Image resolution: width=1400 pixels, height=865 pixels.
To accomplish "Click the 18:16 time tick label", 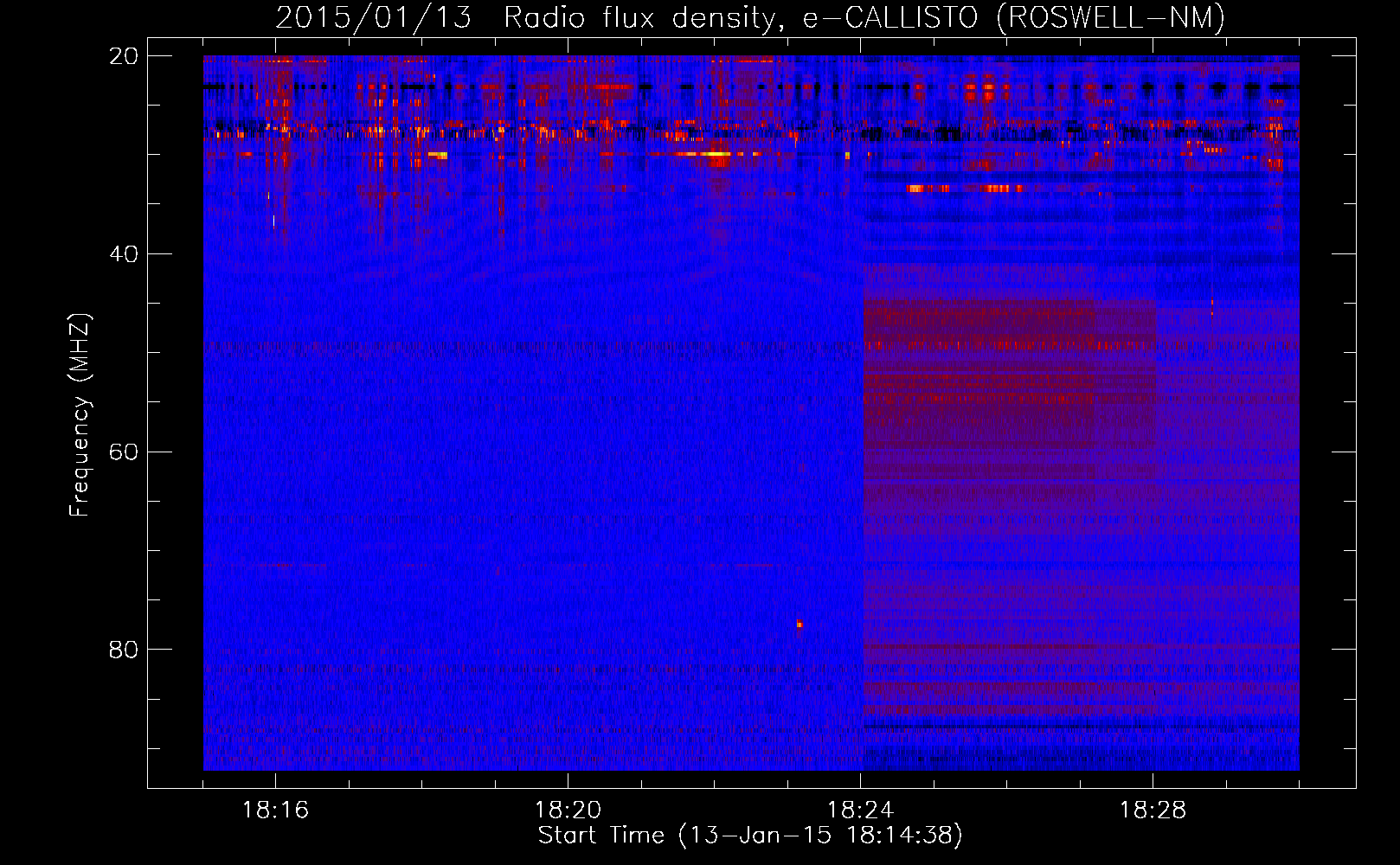I will tap(275, 811).
